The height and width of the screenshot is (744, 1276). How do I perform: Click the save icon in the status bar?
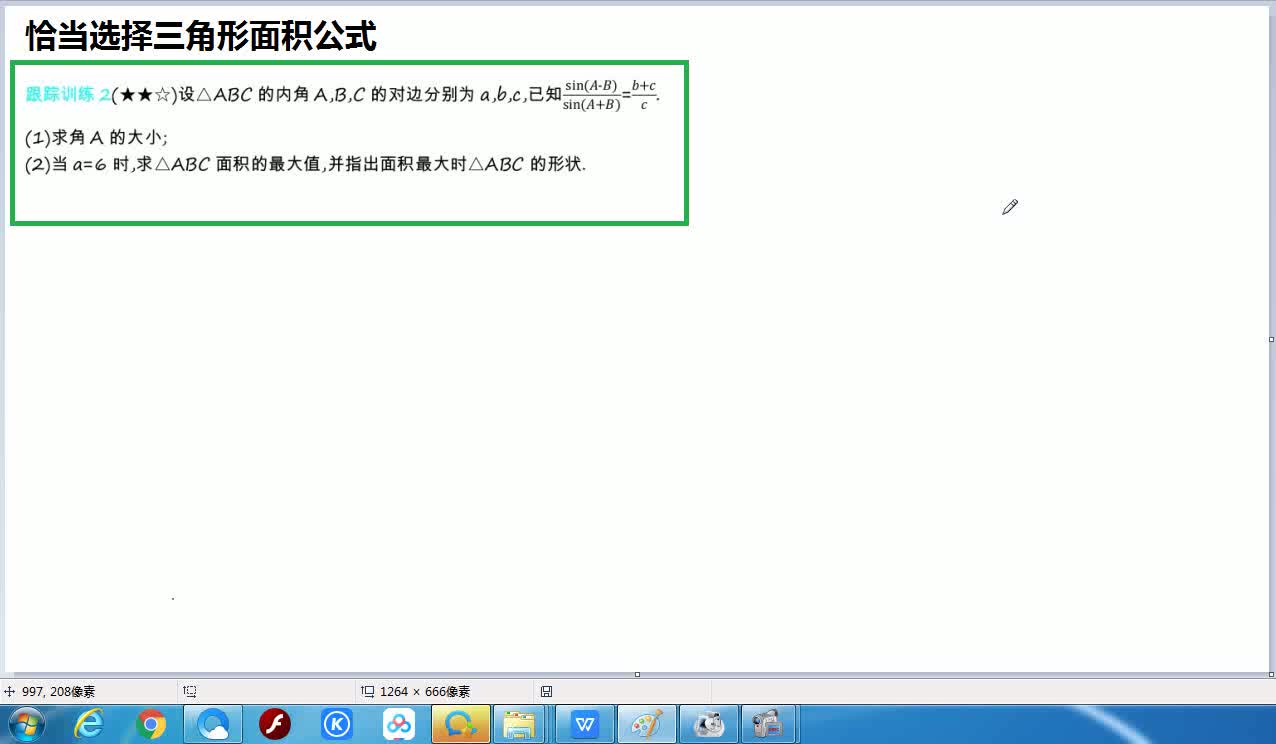(x=545, y=691)
